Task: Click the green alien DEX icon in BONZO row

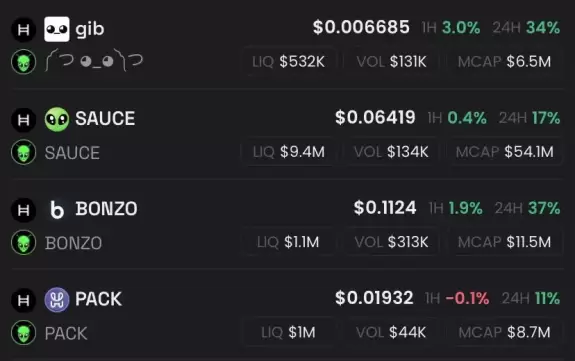Action: point(23,242)
